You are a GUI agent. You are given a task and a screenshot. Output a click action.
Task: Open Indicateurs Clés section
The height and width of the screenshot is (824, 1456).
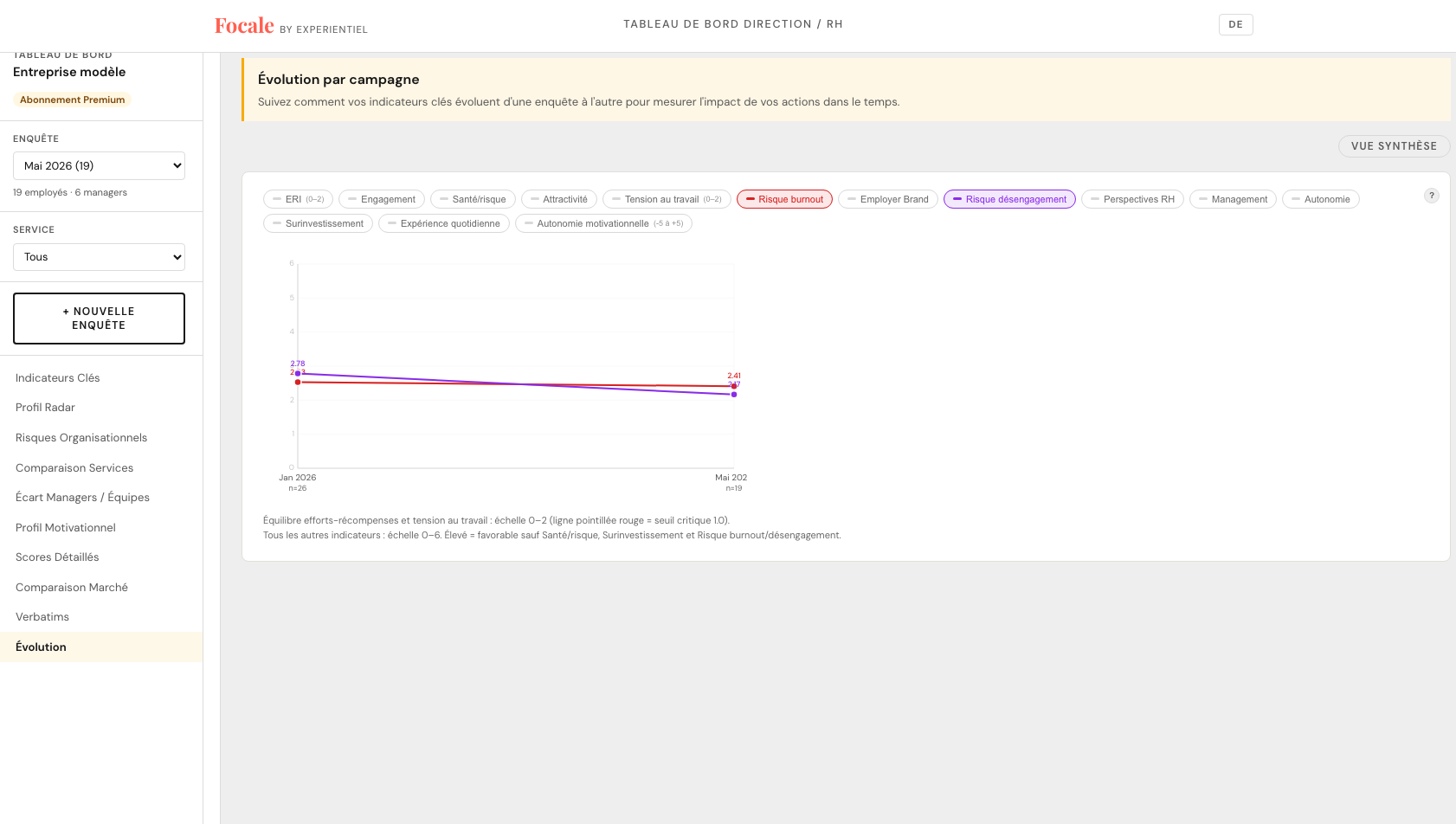[x=101, y=378]
